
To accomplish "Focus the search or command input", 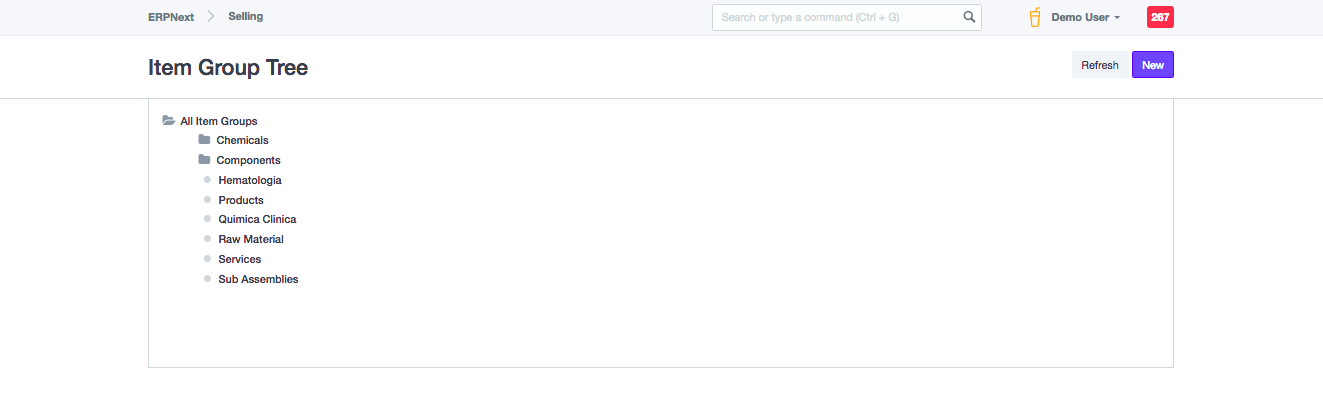I will pos(838,17).
